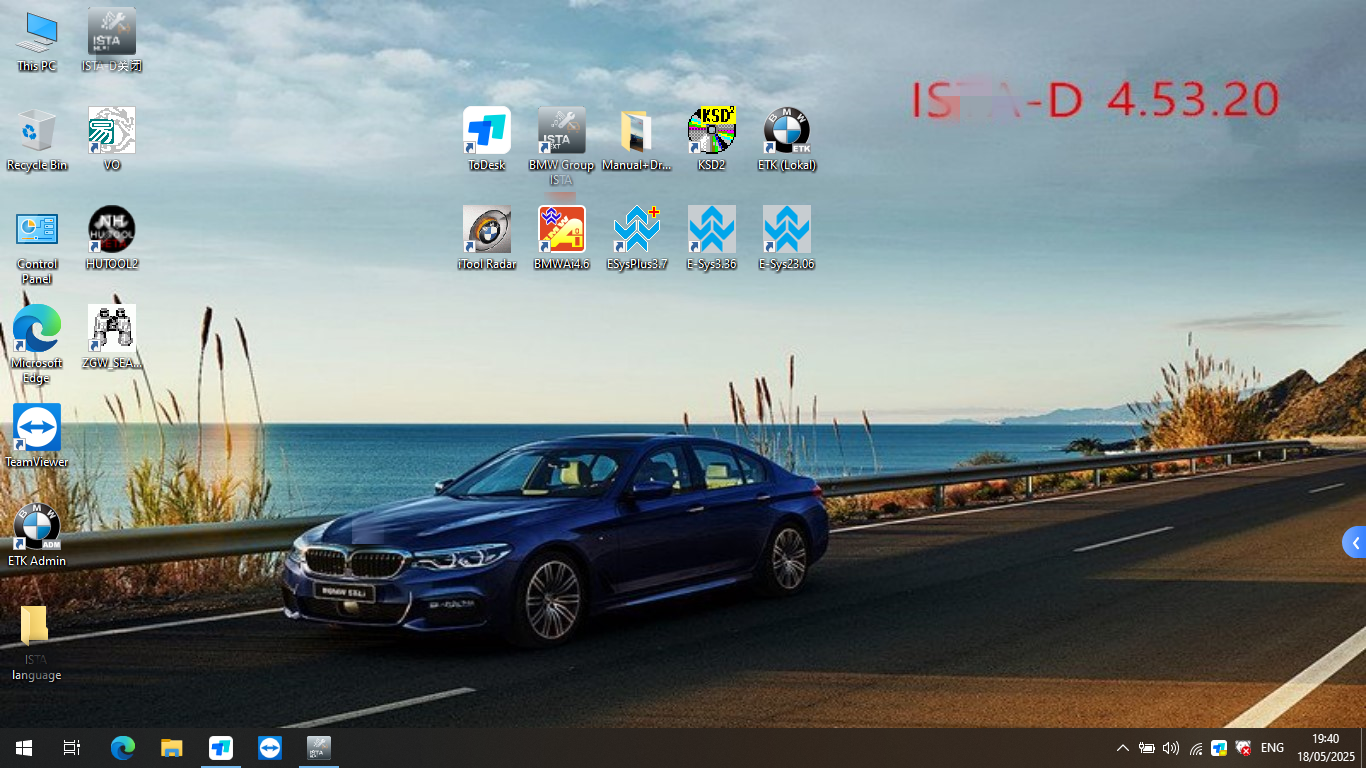Click the Windows Start button
1366x768 pixels.
(24, 748)
